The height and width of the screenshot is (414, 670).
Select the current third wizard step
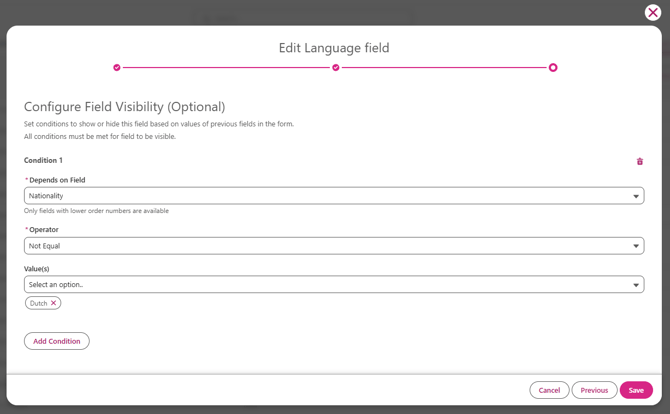coord(553,68)
